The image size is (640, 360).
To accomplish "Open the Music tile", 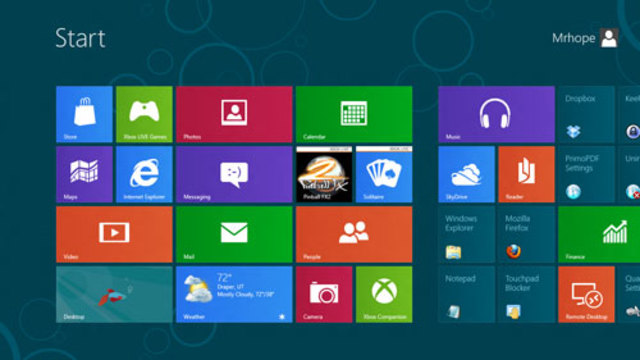I will point(496,114).
